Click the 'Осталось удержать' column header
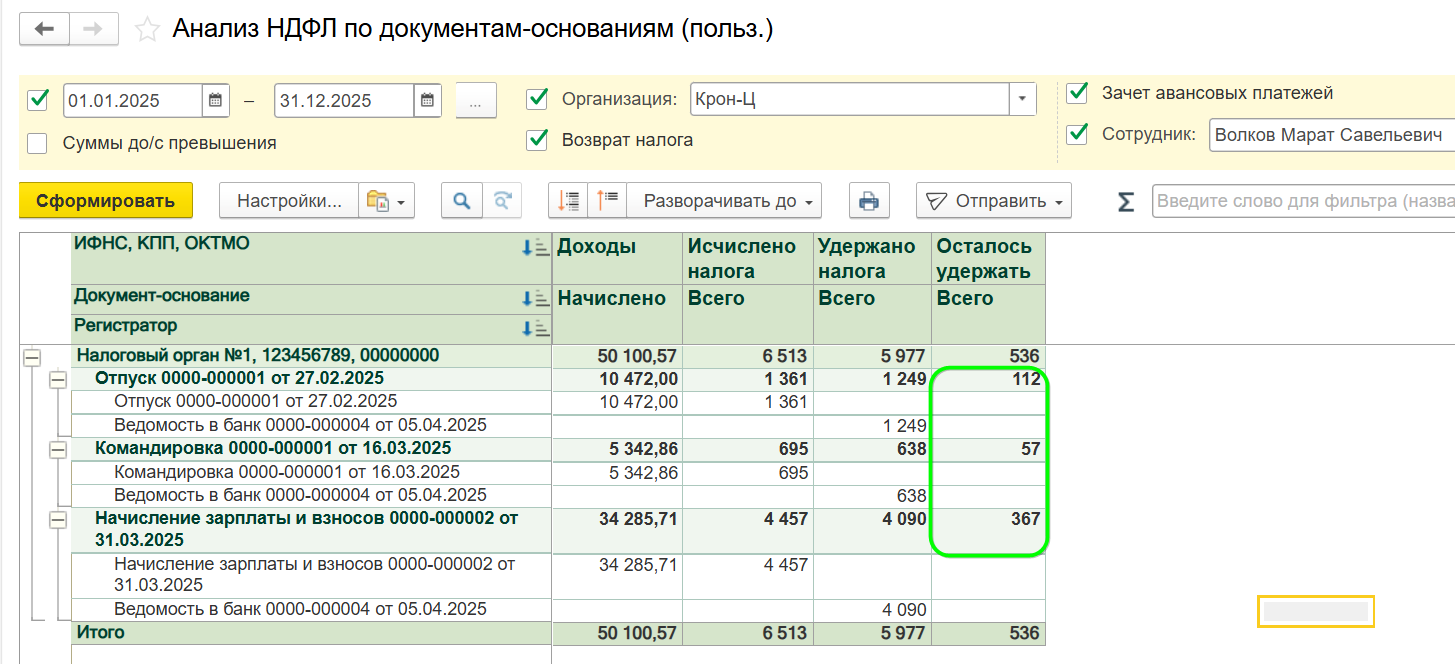The image size is (1455, 664). (985, 259)
